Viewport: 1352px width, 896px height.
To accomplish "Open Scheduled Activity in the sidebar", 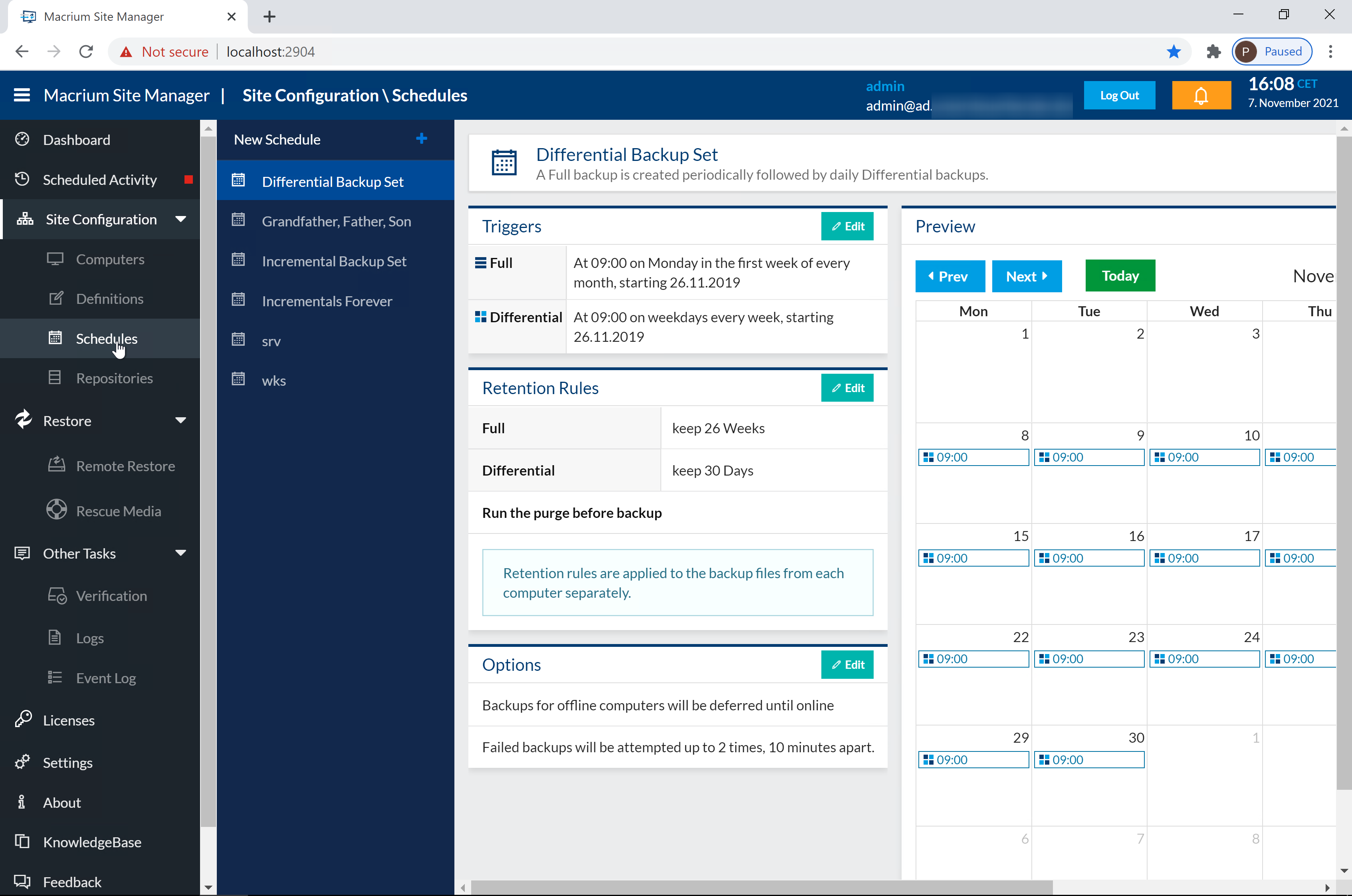I will click(x=99, y=180).
